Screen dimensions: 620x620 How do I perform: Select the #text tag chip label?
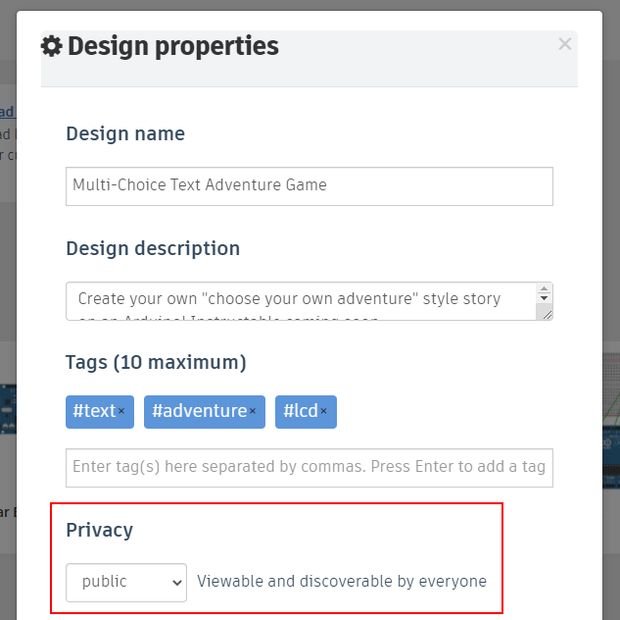(94, 411)
